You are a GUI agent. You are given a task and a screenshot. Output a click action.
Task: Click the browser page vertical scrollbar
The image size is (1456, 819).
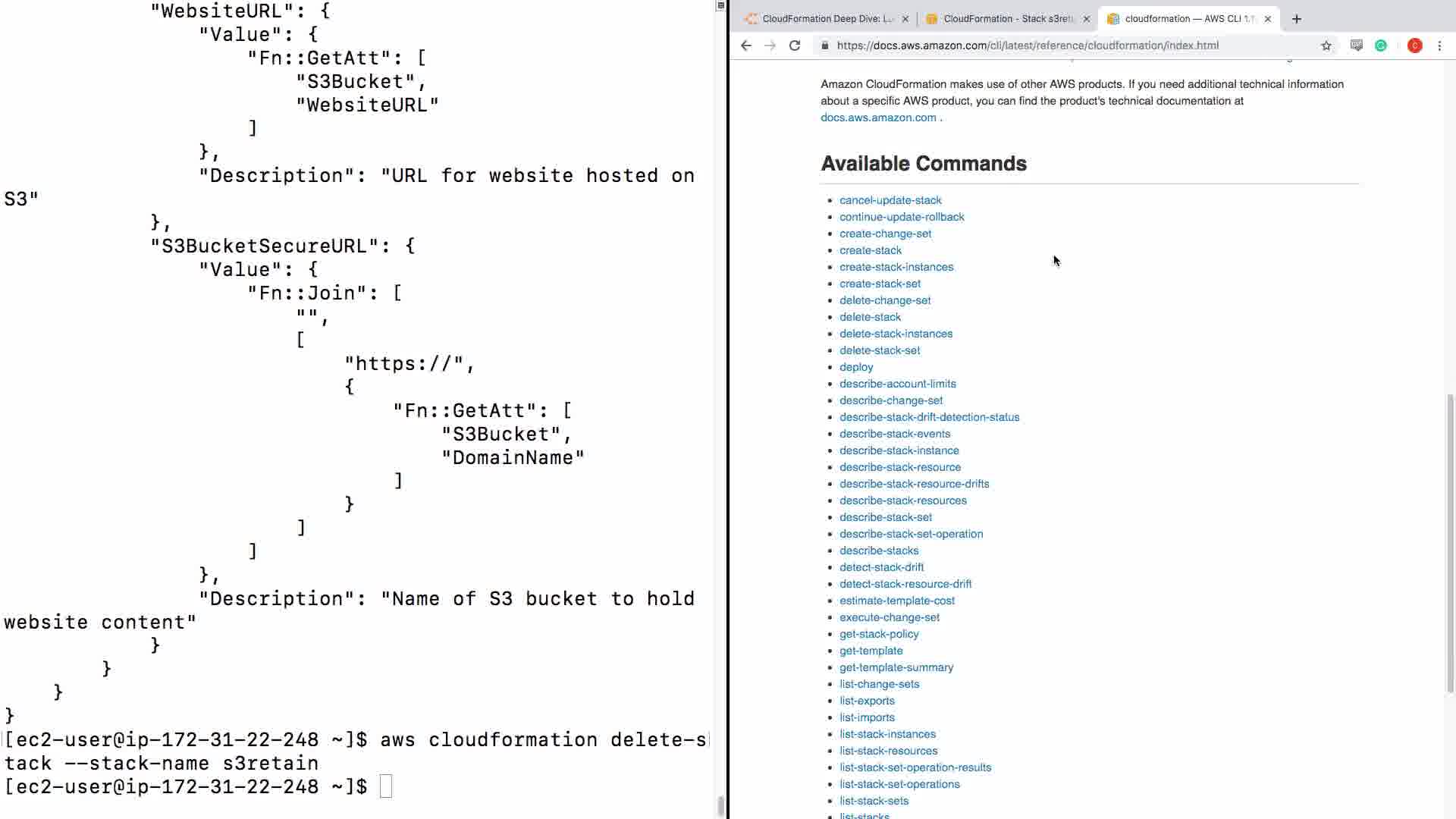[1450, 542]
